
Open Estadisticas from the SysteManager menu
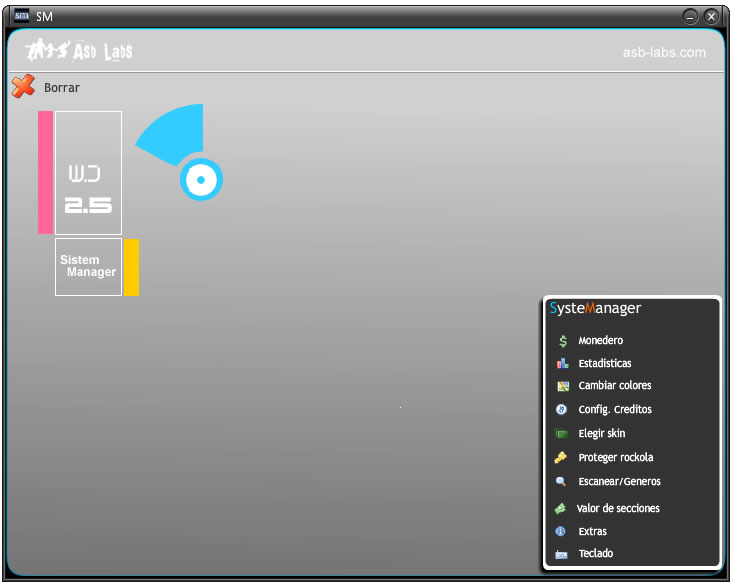click(605, 363)
